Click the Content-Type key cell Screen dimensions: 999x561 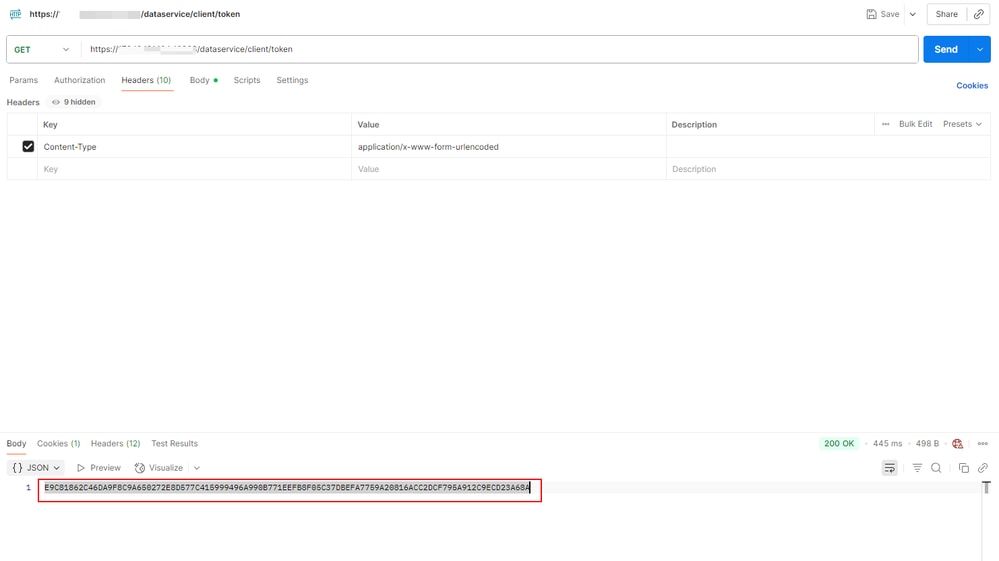click(x=194, y=146)
